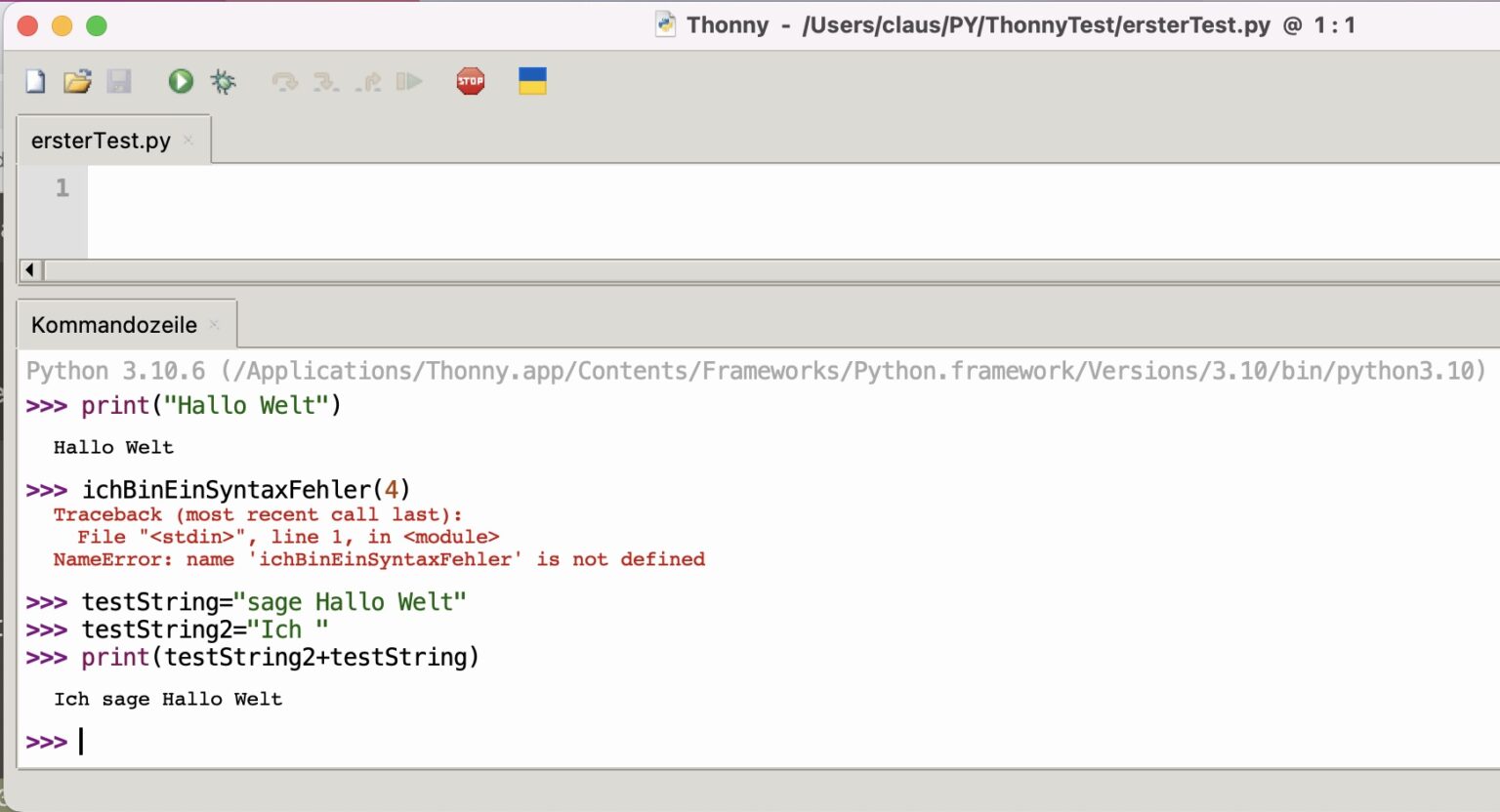Run the current script
1500x812 pixels.
180,82
